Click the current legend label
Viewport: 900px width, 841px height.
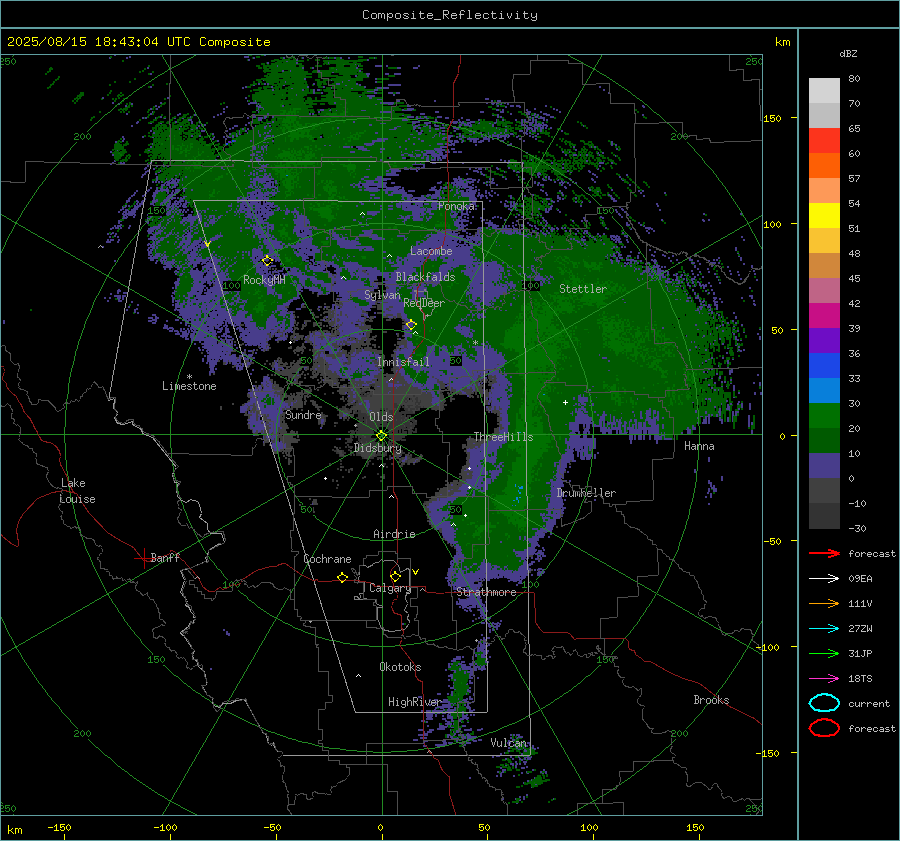pos(869,703)
